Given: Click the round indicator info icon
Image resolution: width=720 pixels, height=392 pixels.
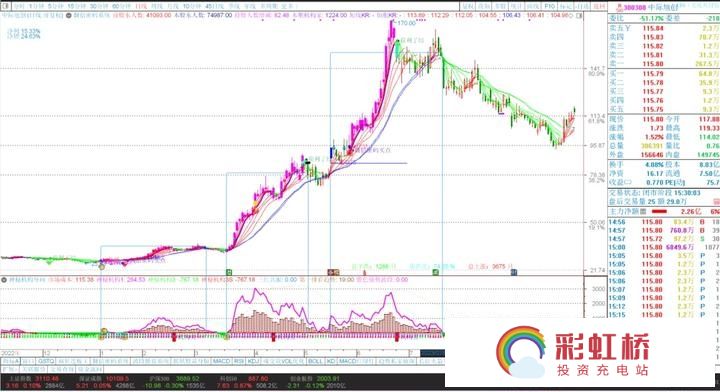Looking at the screenshot, I should point(69,15).
